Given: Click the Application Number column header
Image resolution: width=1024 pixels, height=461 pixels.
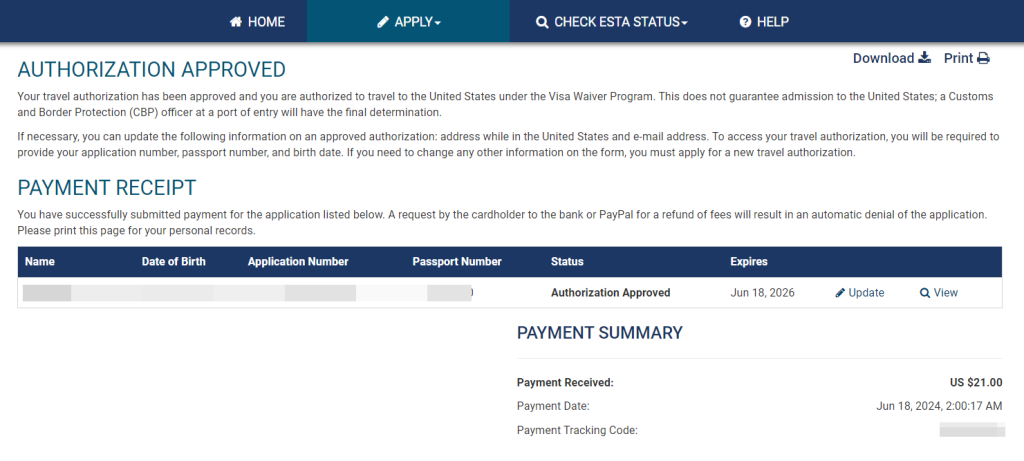Looking at the screenshot, I should (298, 262).
